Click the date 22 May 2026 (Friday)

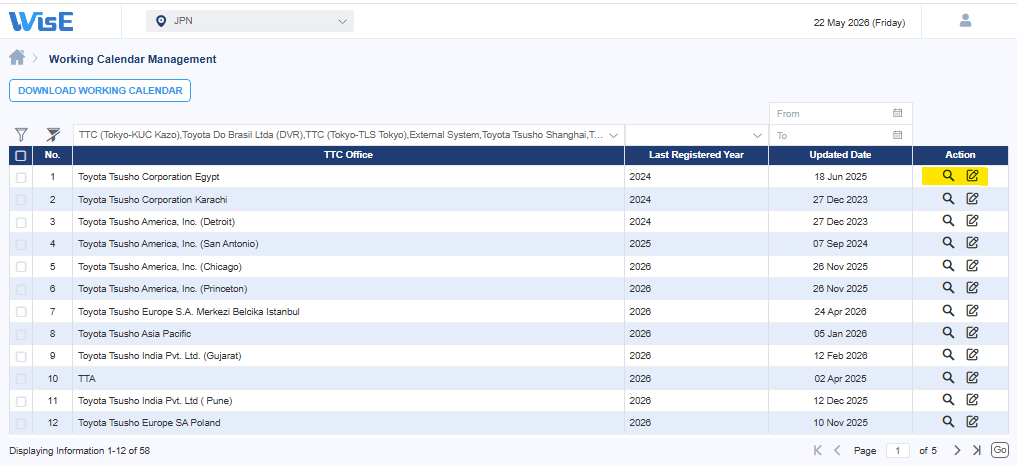pos(859,22)
